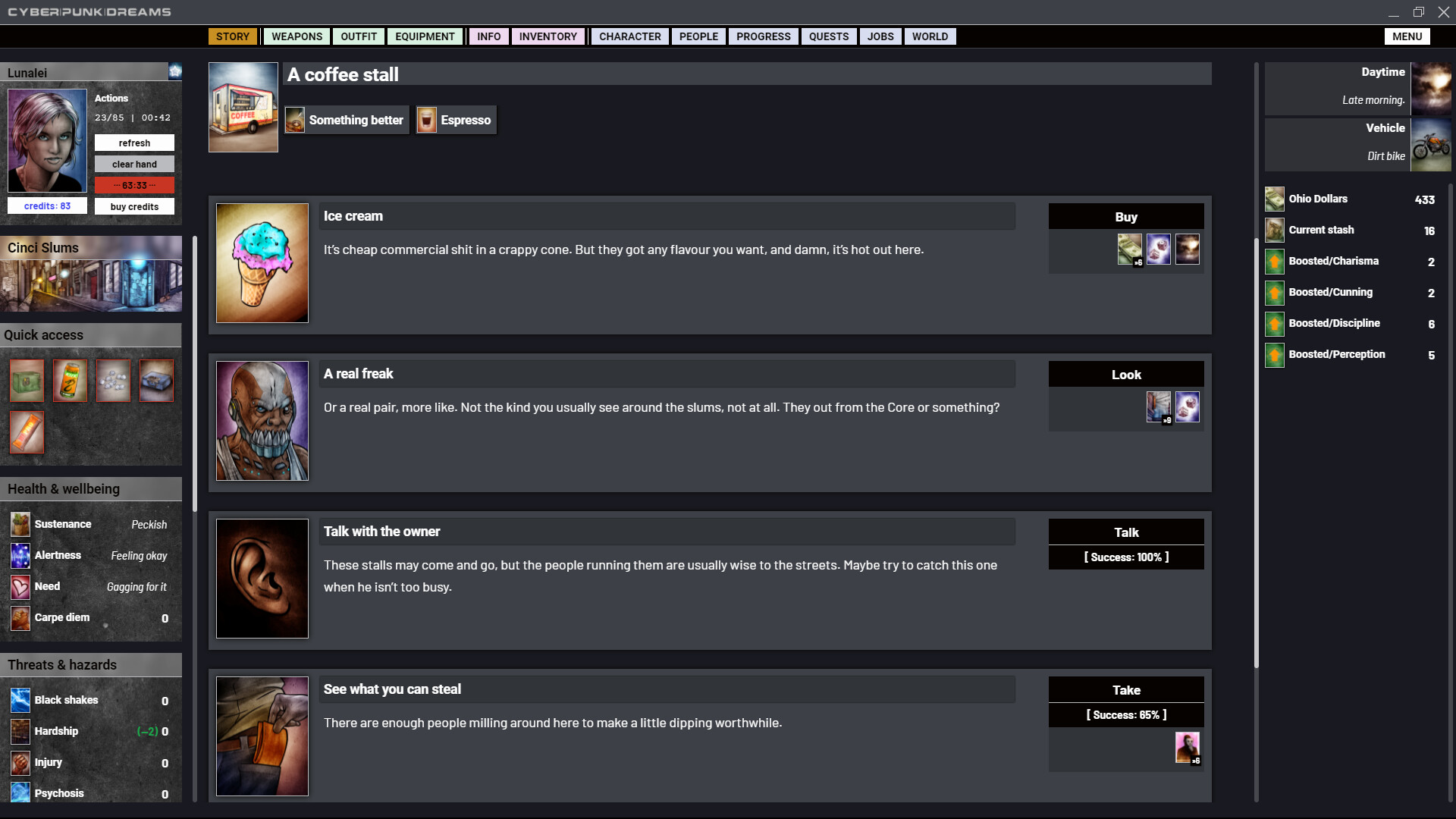Image resolution: width=1456 pixels, height=819 pixels.
Task: Click the Ohio Dollars icon in the stash panel
Action: 1274,199
